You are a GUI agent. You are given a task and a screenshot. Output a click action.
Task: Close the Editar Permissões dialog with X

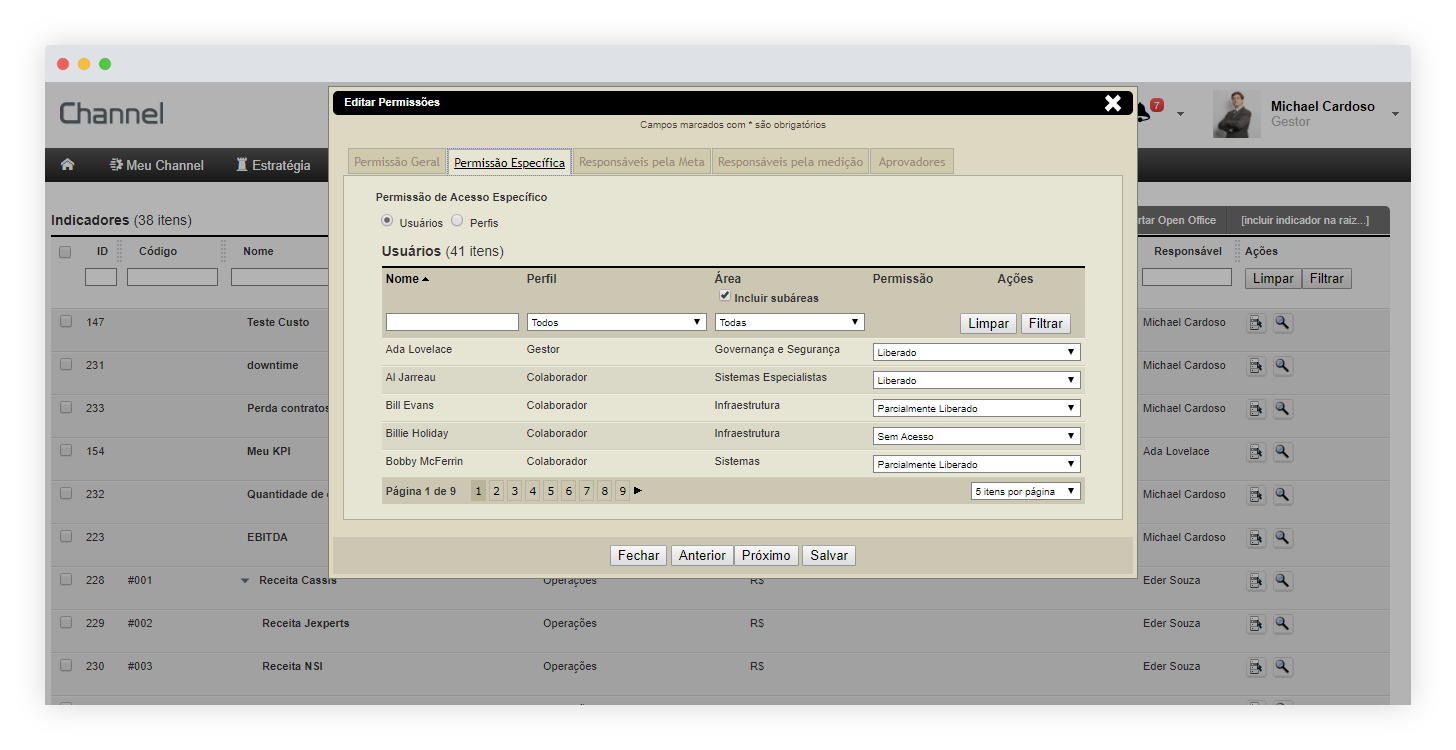pos(1112,103)
